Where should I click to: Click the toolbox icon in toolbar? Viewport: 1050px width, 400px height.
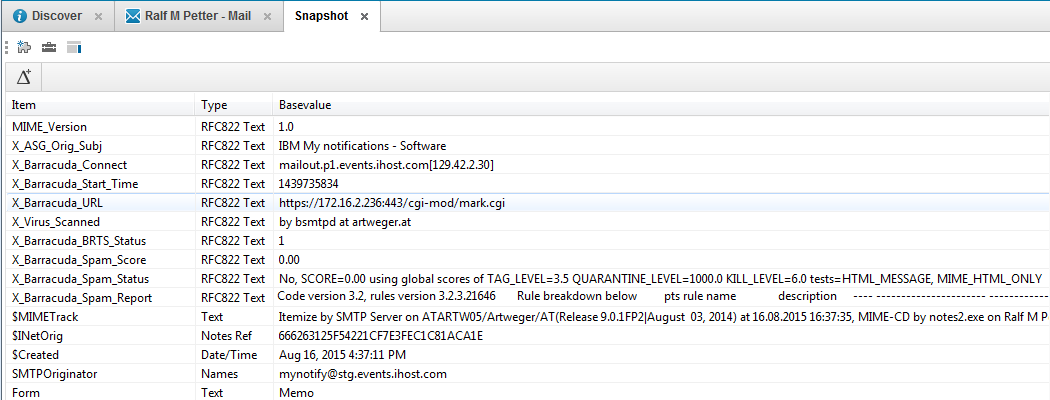[49, 47]
